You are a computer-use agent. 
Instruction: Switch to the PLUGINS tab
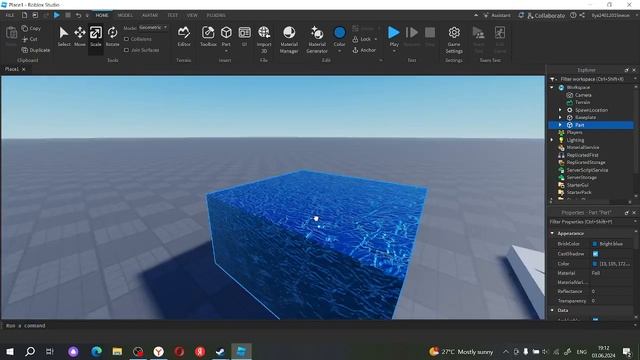216,15
